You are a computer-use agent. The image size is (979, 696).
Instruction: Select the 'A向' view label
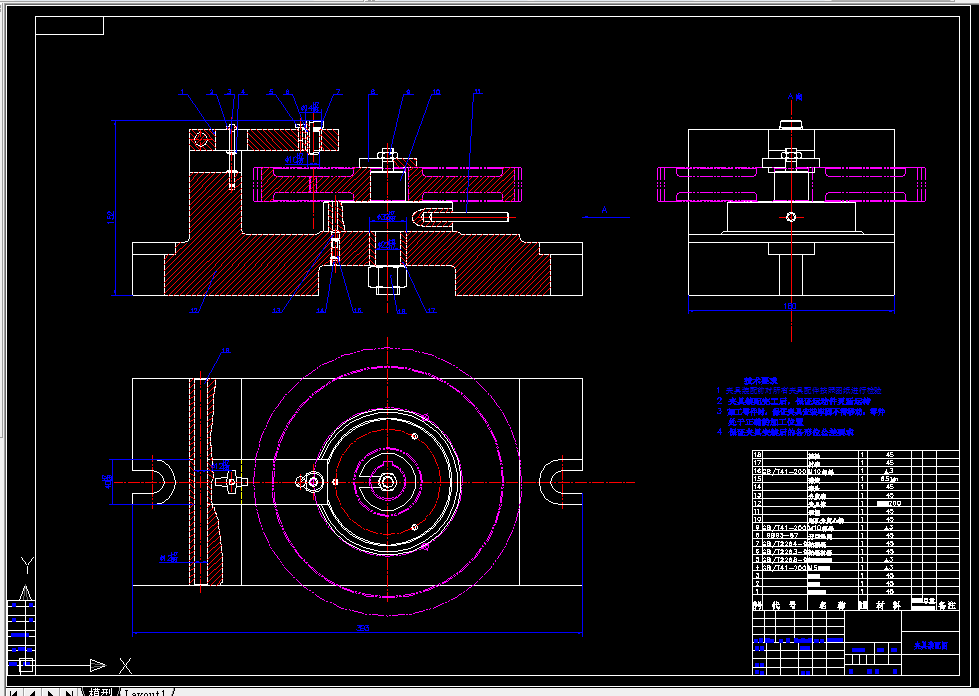coord(795,97)
